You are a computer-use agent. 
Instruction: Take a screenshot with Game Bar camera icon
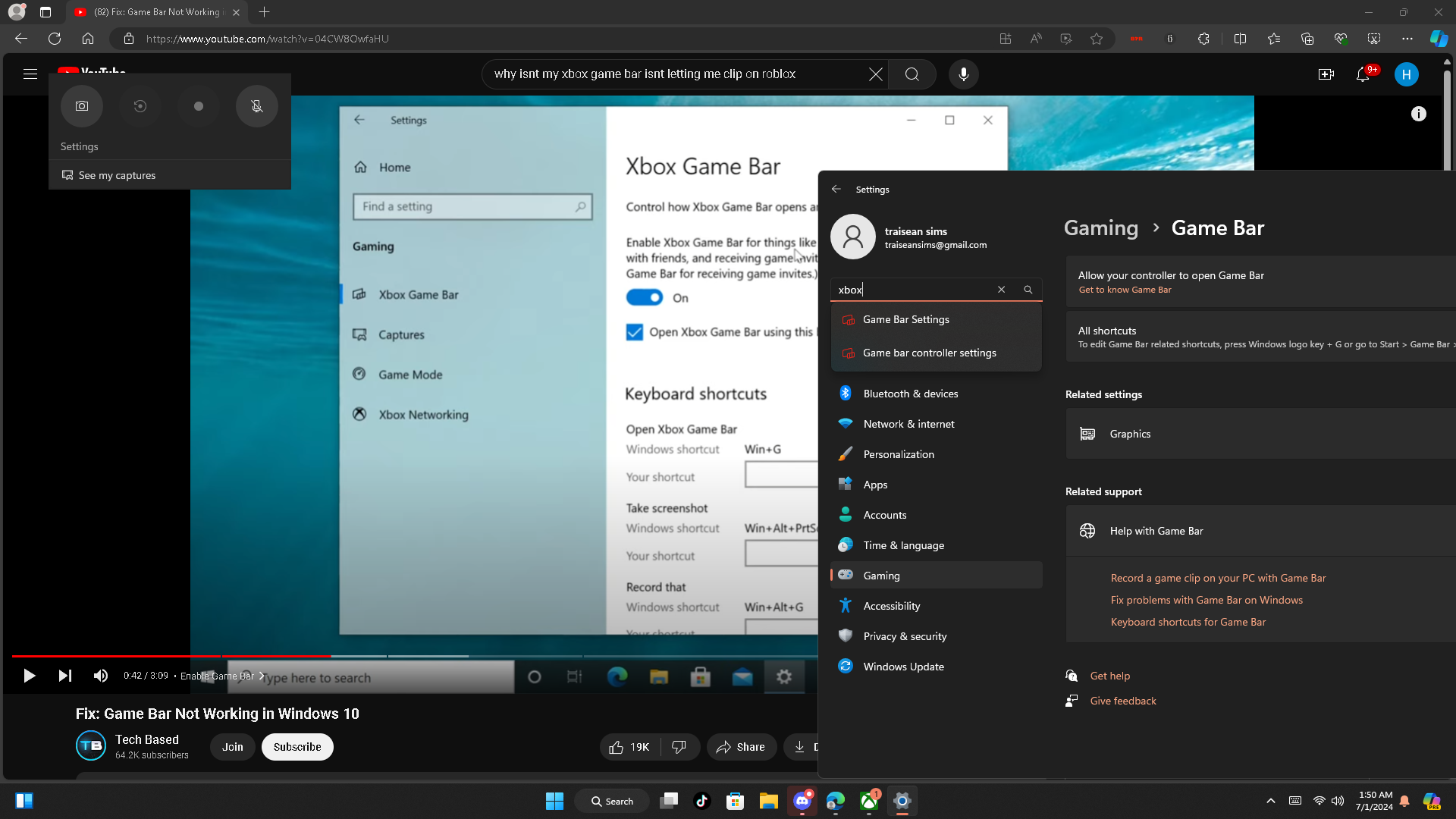tap(82, 106)
